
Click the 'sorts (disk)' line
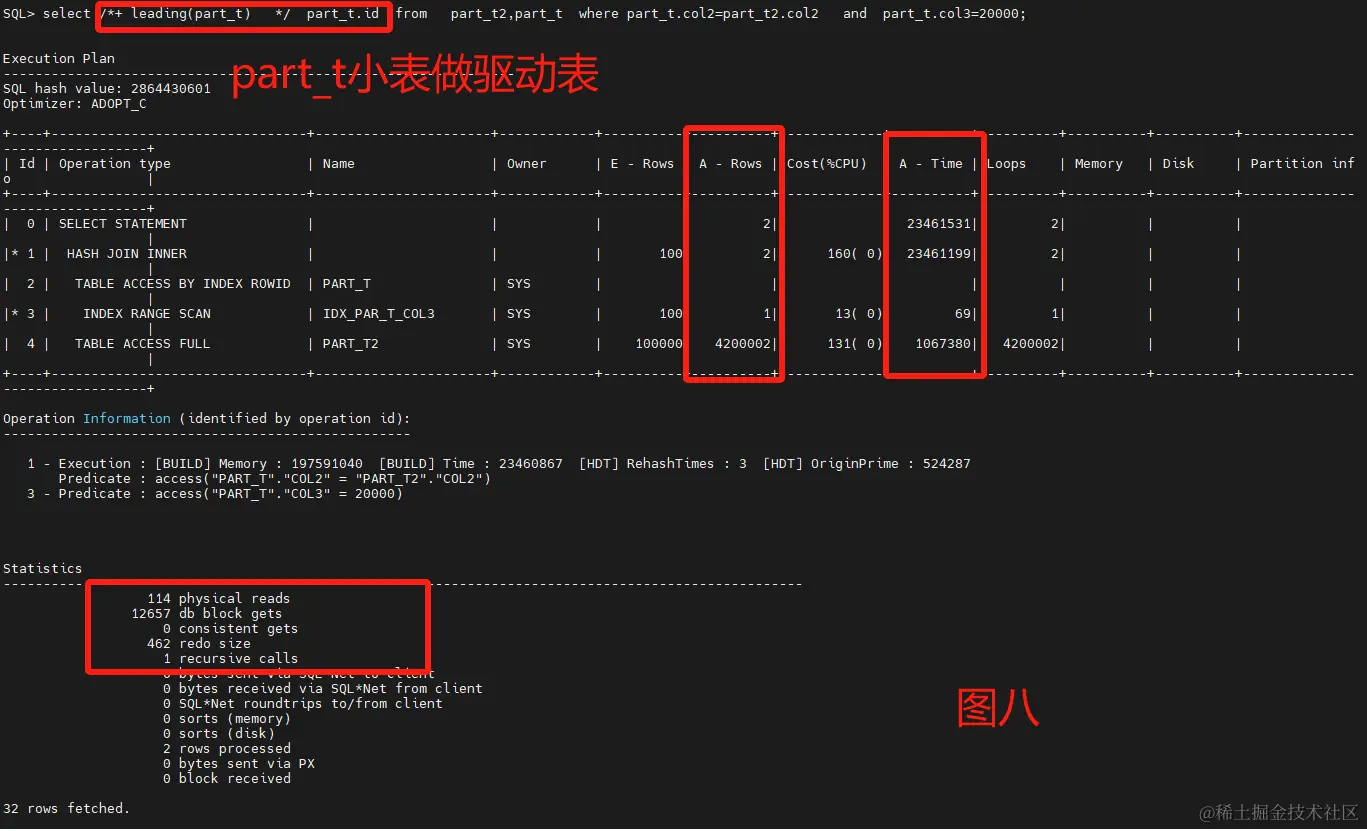click(219, 734)
